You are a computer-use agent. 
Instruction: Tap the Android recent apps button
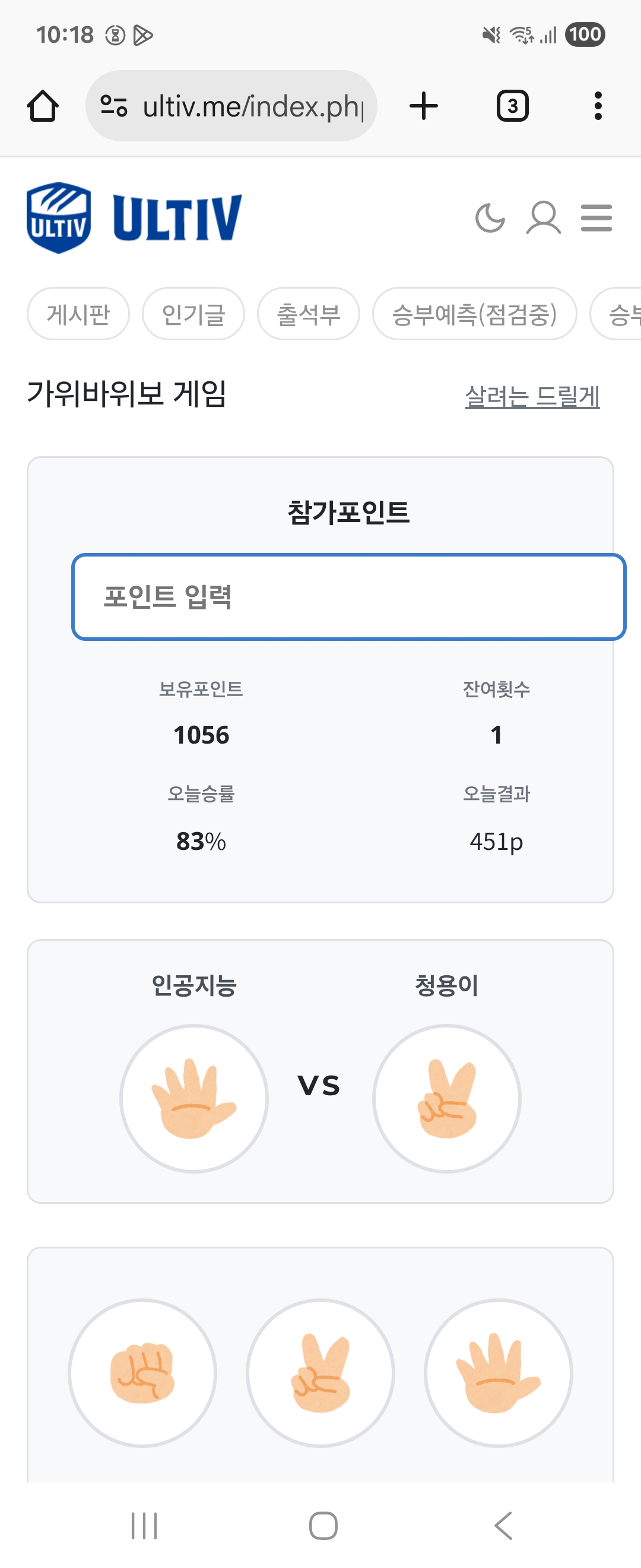144,1525
